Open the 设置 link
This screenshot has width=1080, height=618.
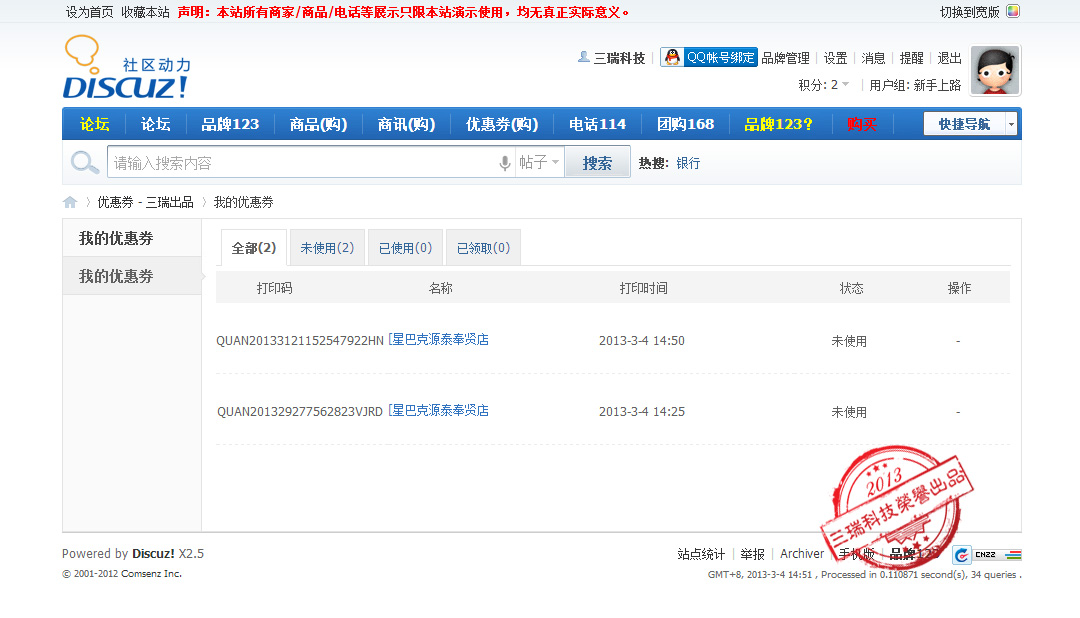pyautogui.click(x=835, y=58)
